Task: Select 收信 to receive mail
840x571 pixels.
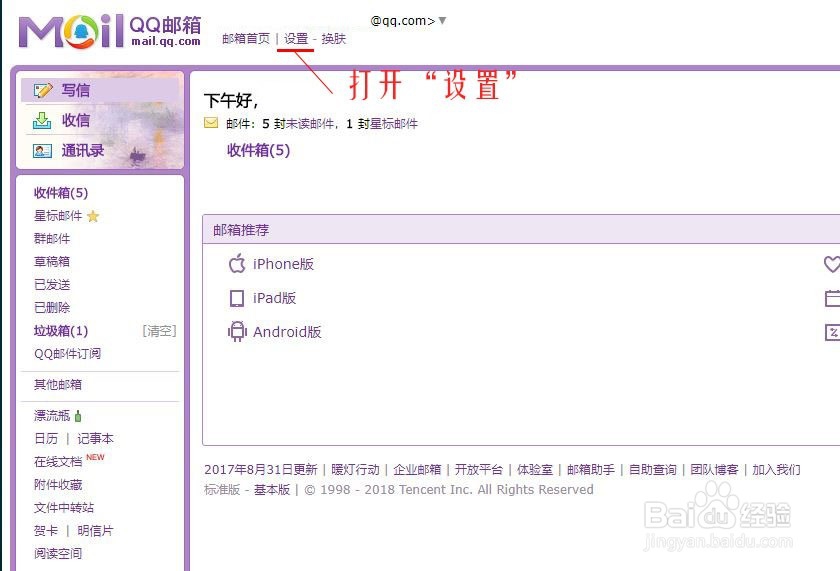Action: click(x=76, y=121)
